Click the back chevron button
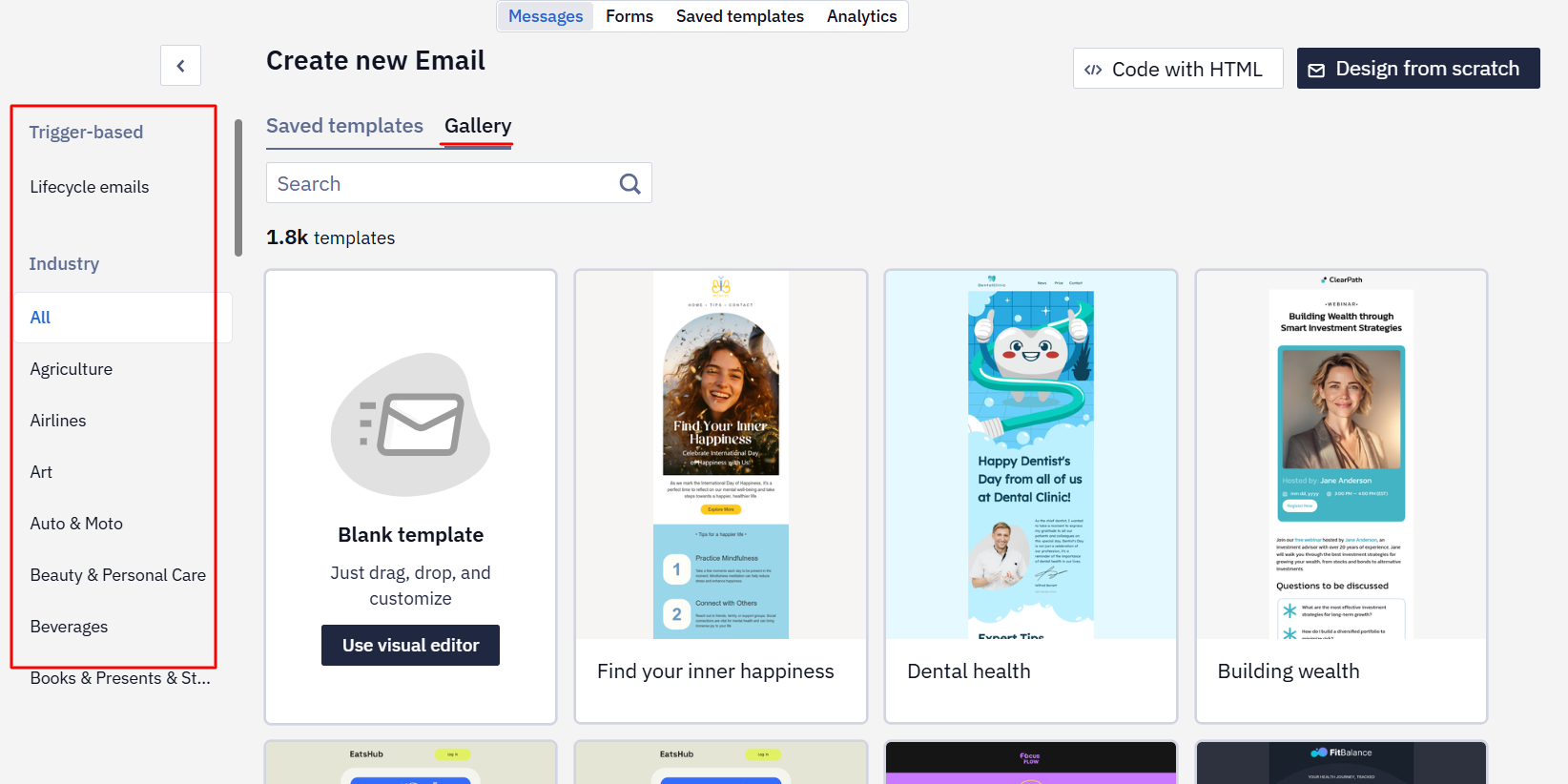Viewport: 1568px width, 784px height. pos(180,66)
